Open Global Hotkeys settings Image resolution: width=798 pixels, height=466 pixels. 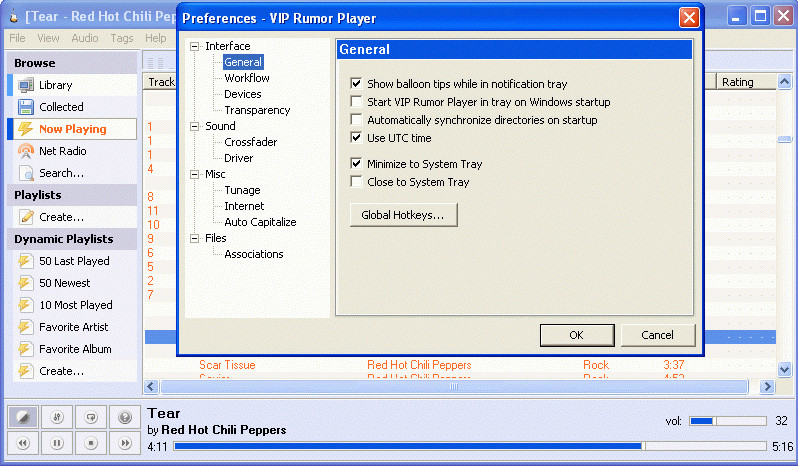403,215
